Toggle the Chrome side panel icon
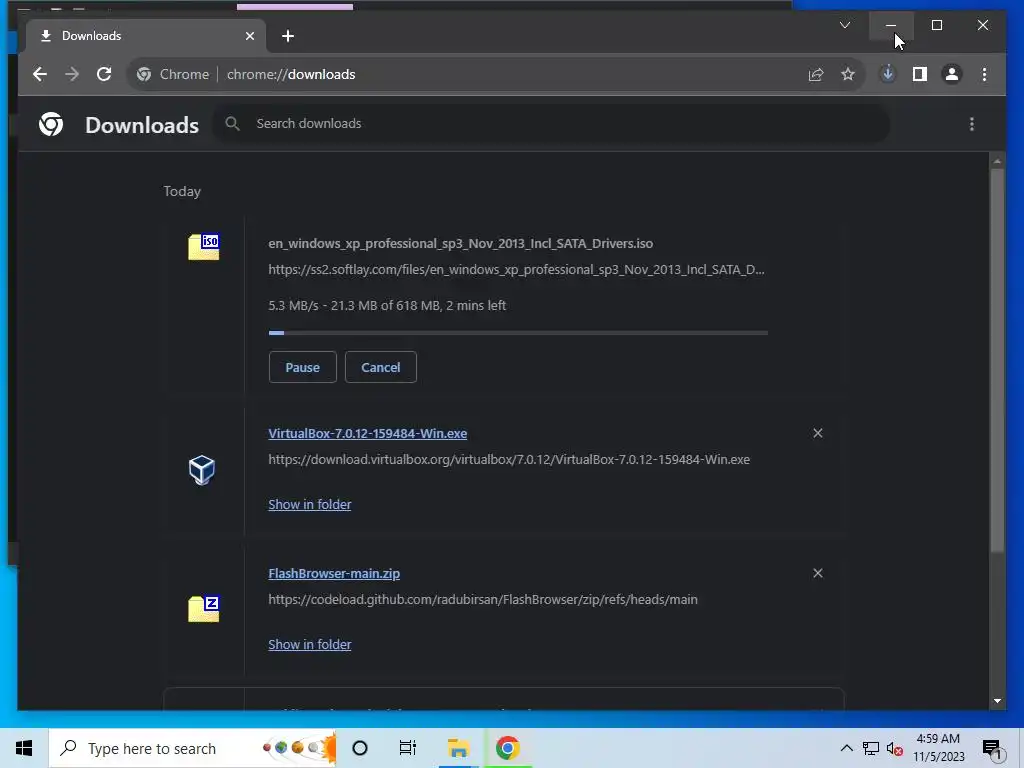The width and height of the screenshot is (1024, 768). 920,74
